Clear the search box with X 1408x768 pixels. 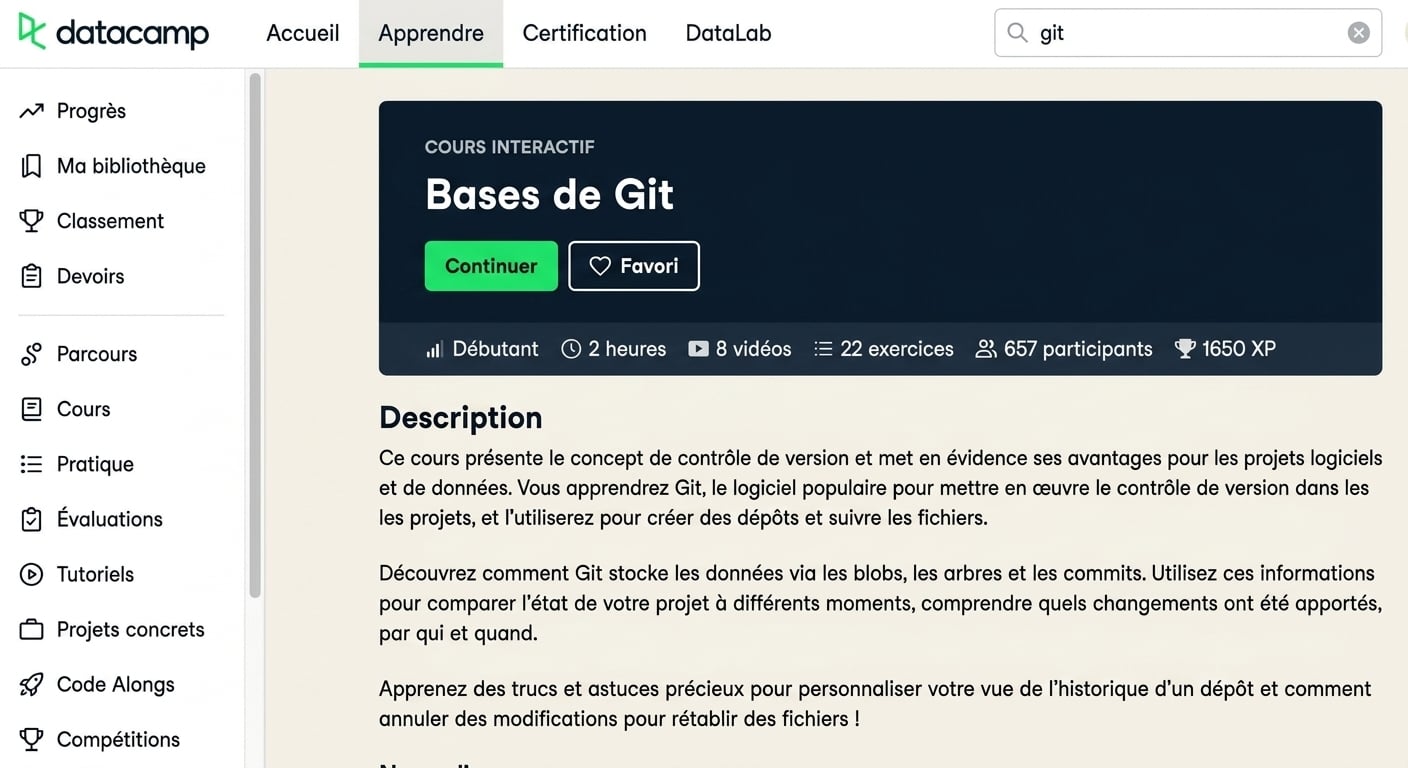pos(1358,33)
